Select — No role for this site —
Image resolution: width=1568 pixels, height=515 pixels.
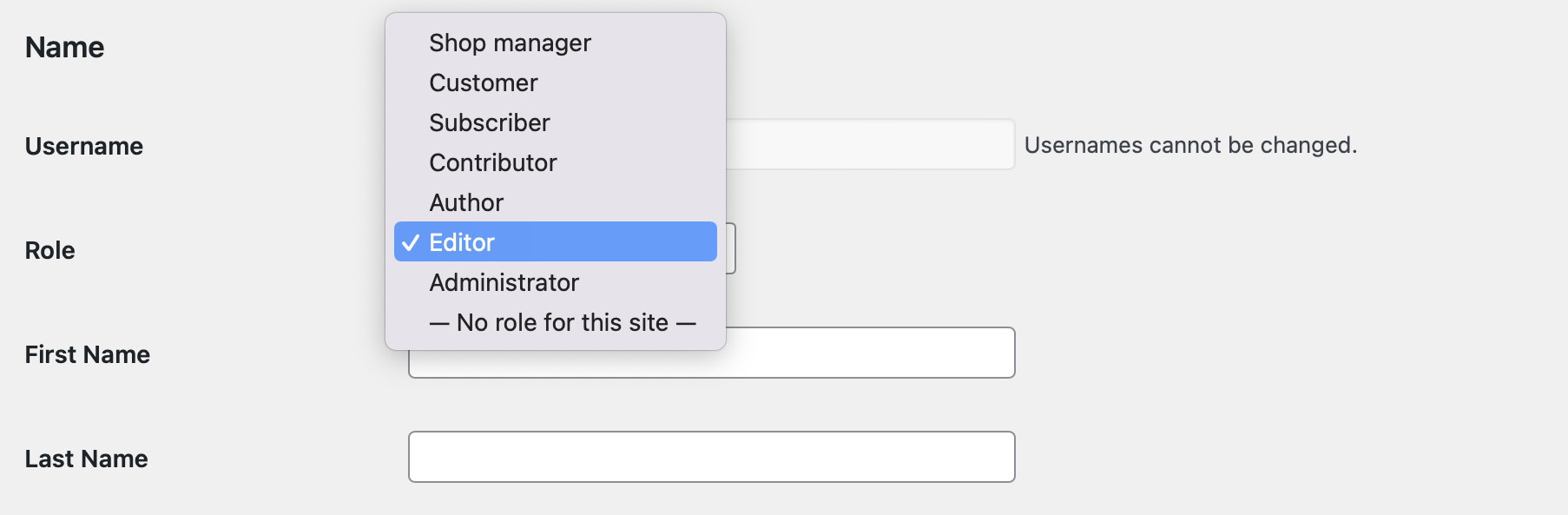(x=561, y=321)
